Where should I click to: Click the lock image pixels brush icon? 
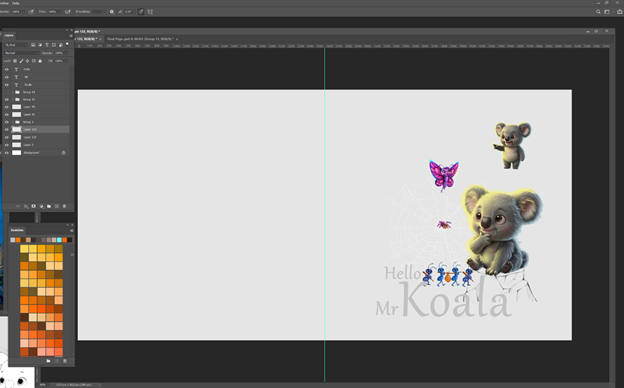tap(21, 61)
